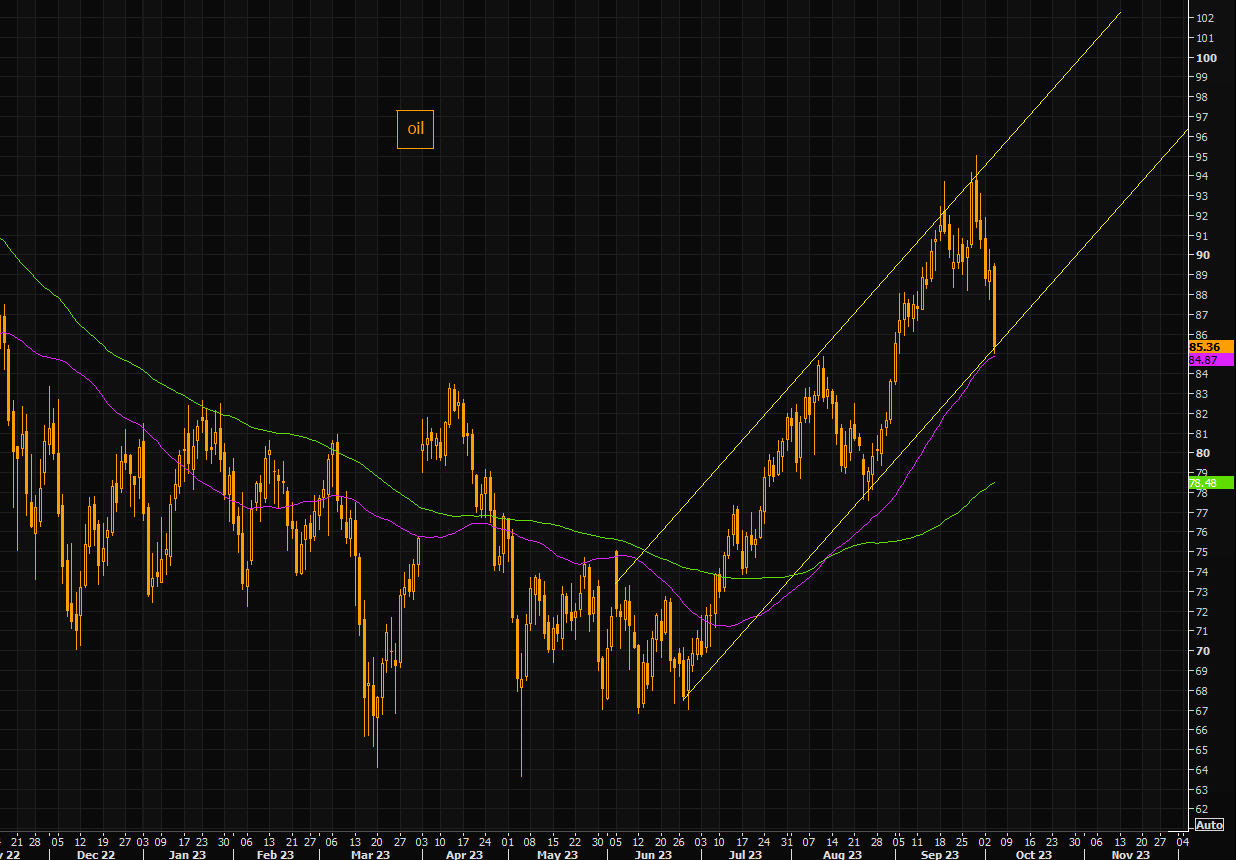This screenshot has height=860, width=1236.
Task: Click the Mar 23 month label
Action: (x=370, y=855)
